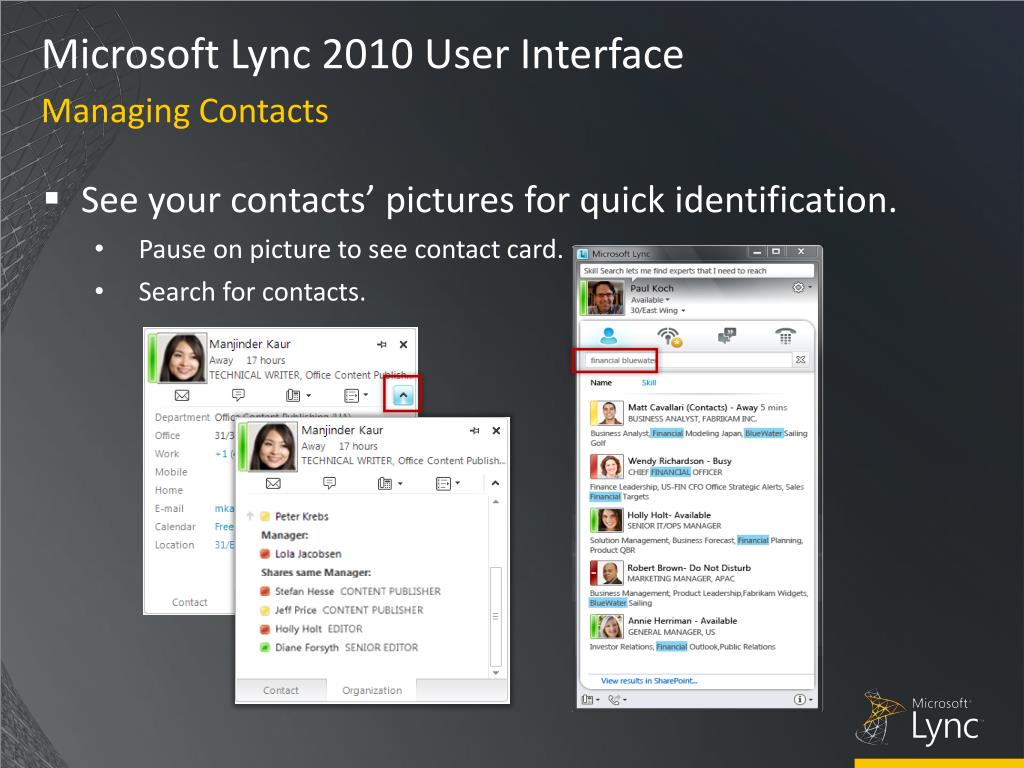The width and height of the screenshot is (1024, 768).
Task: Open call forwarding icon in Lync footer
Action: pyautogui.click(x=614, y=699)
